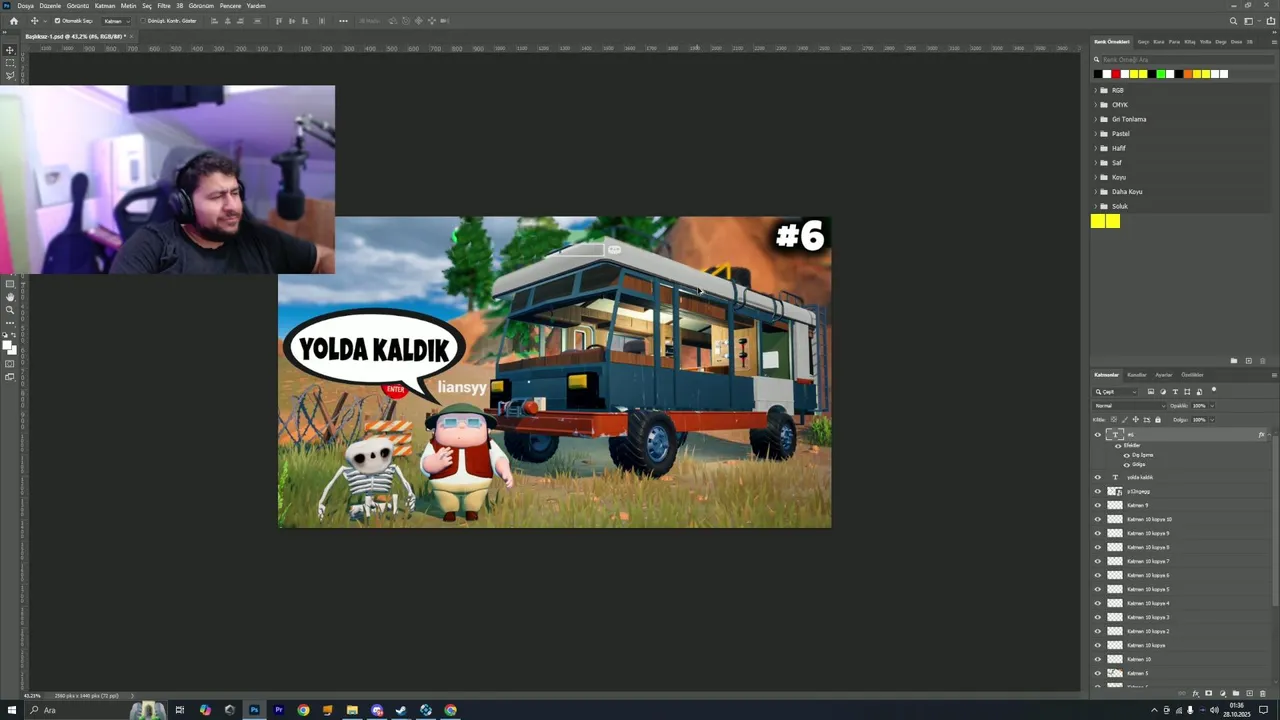
Task: Click the foreground color swatch in toolbar
Action: (7, 345)
